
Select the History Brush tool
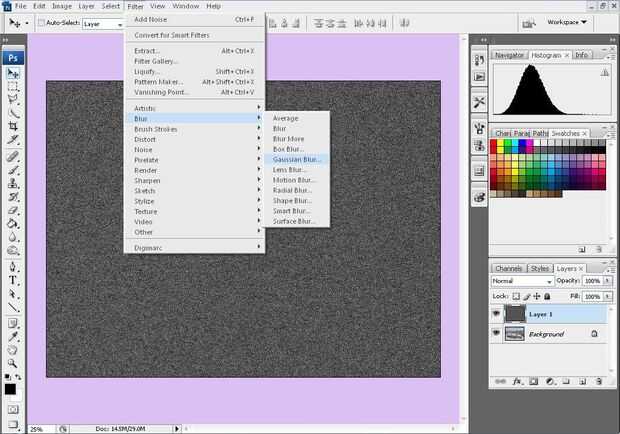13,197
